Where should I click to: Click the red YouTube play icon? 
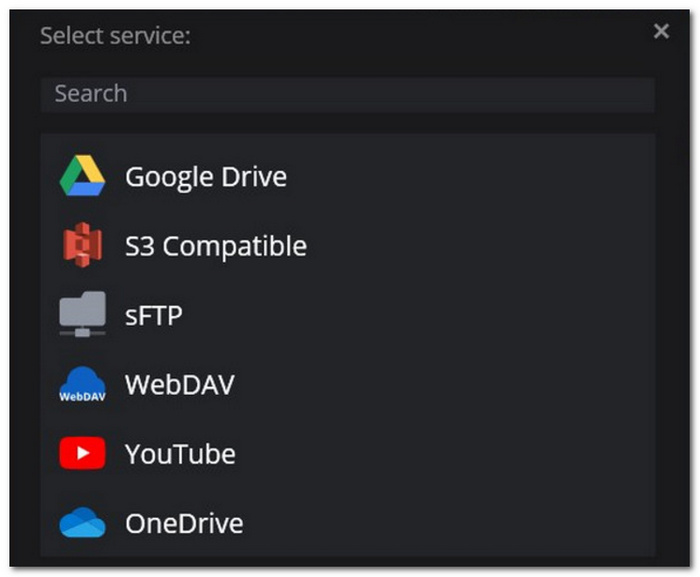tap(82, 454)
